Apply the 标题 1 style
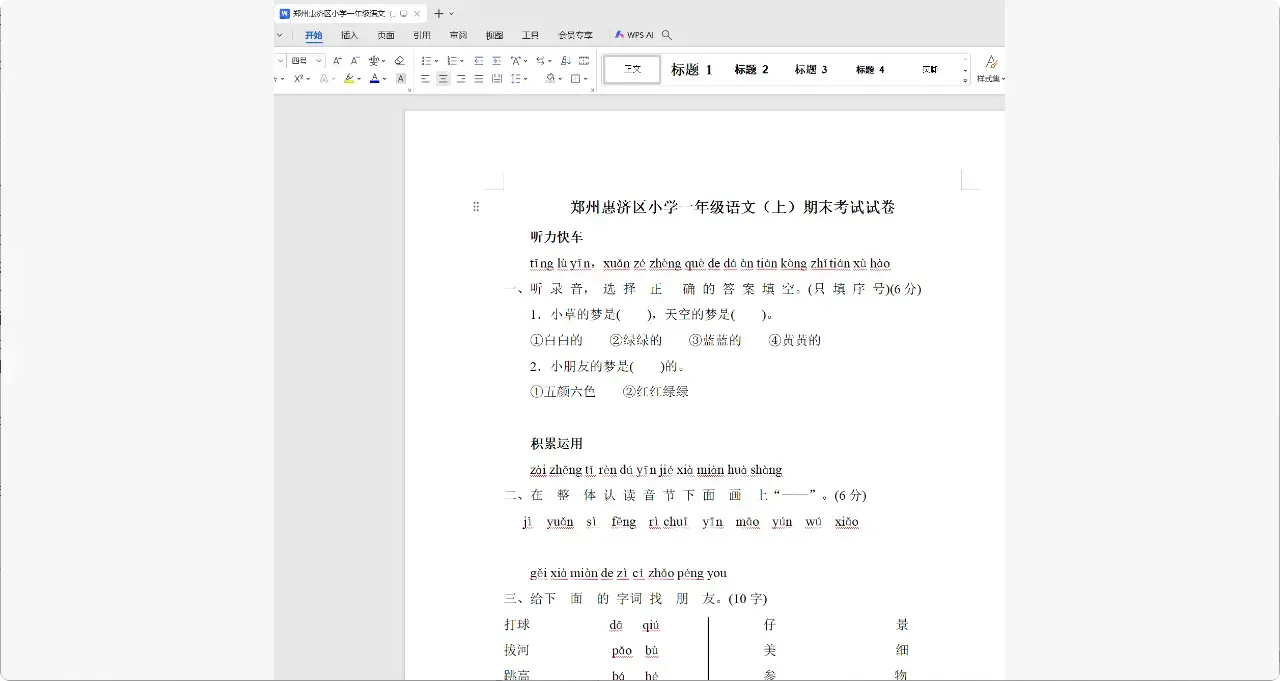 [691, 69]
